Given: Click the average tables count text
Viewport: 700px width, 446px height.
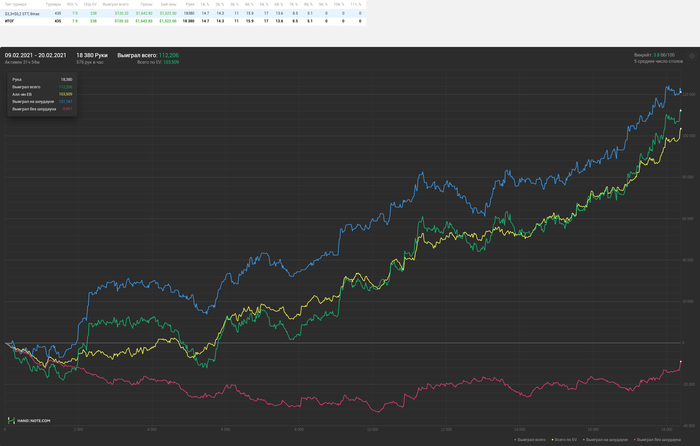Looking at the screenshot, I should (x=658, y=61).
